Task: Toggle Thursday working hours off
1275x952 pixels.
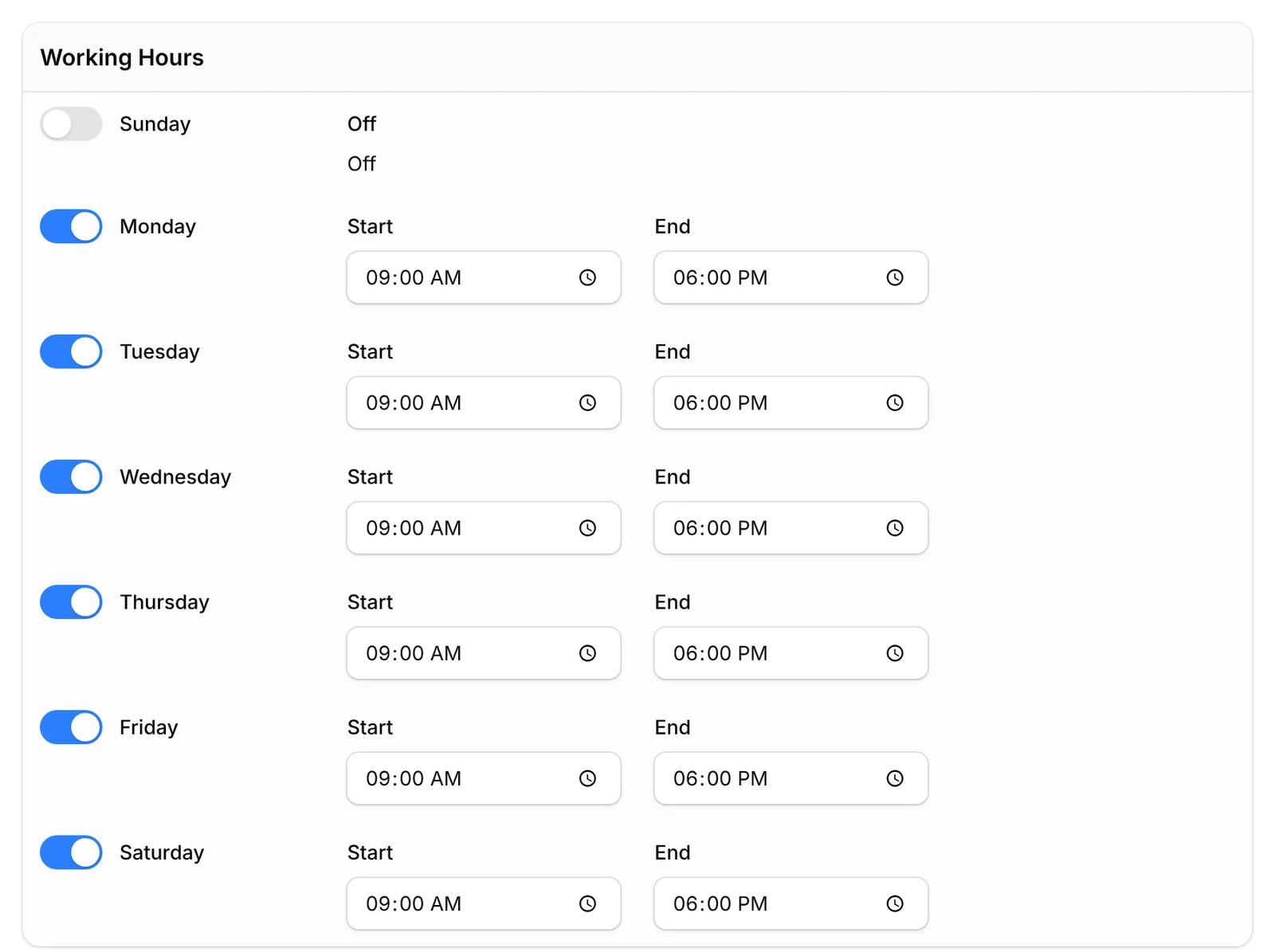Action: [x=71, y=601]
